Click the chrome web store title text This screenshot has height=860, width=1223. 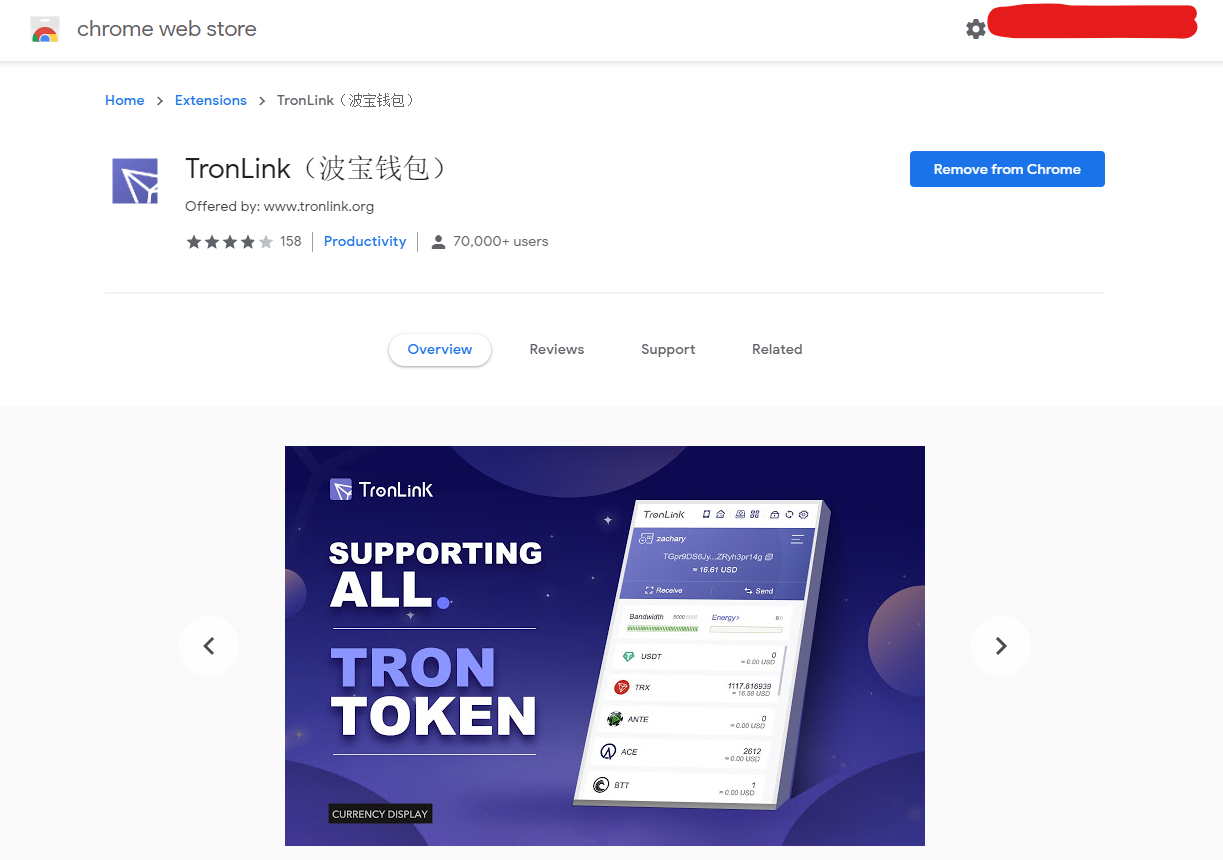tap(167, 30)
